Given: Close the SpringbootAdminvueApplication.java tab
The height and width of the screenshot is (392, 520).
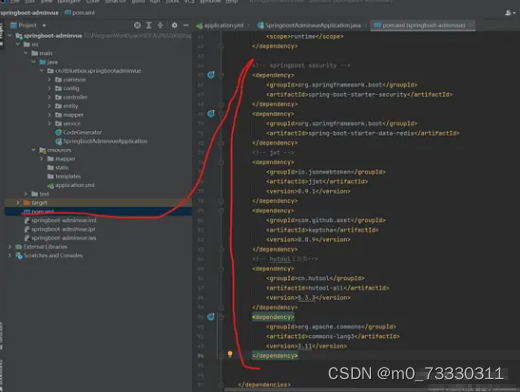Looking at the screenshot, I should coord(366,26).
